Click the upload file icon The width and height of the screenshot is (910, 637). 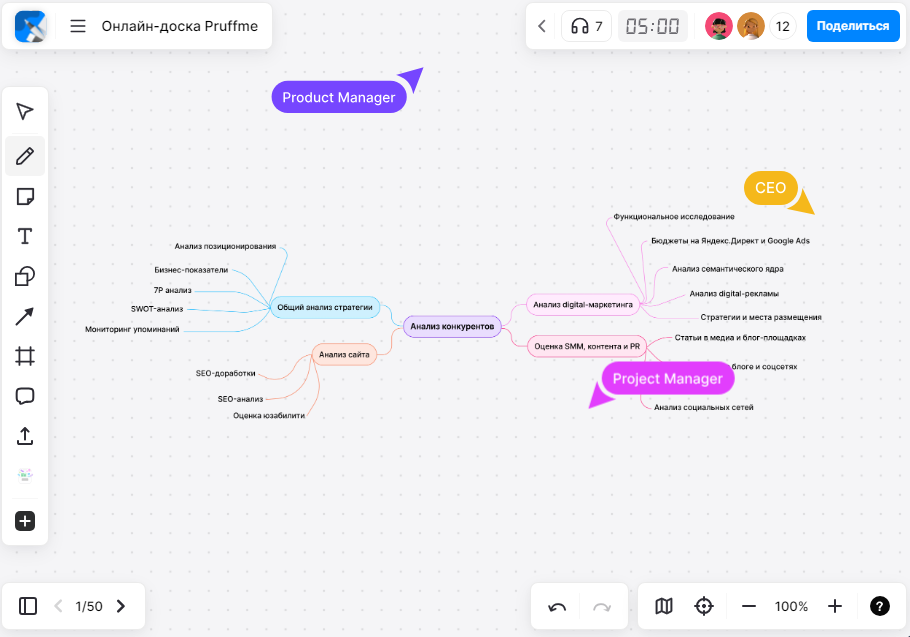click(x=25, y=436)
